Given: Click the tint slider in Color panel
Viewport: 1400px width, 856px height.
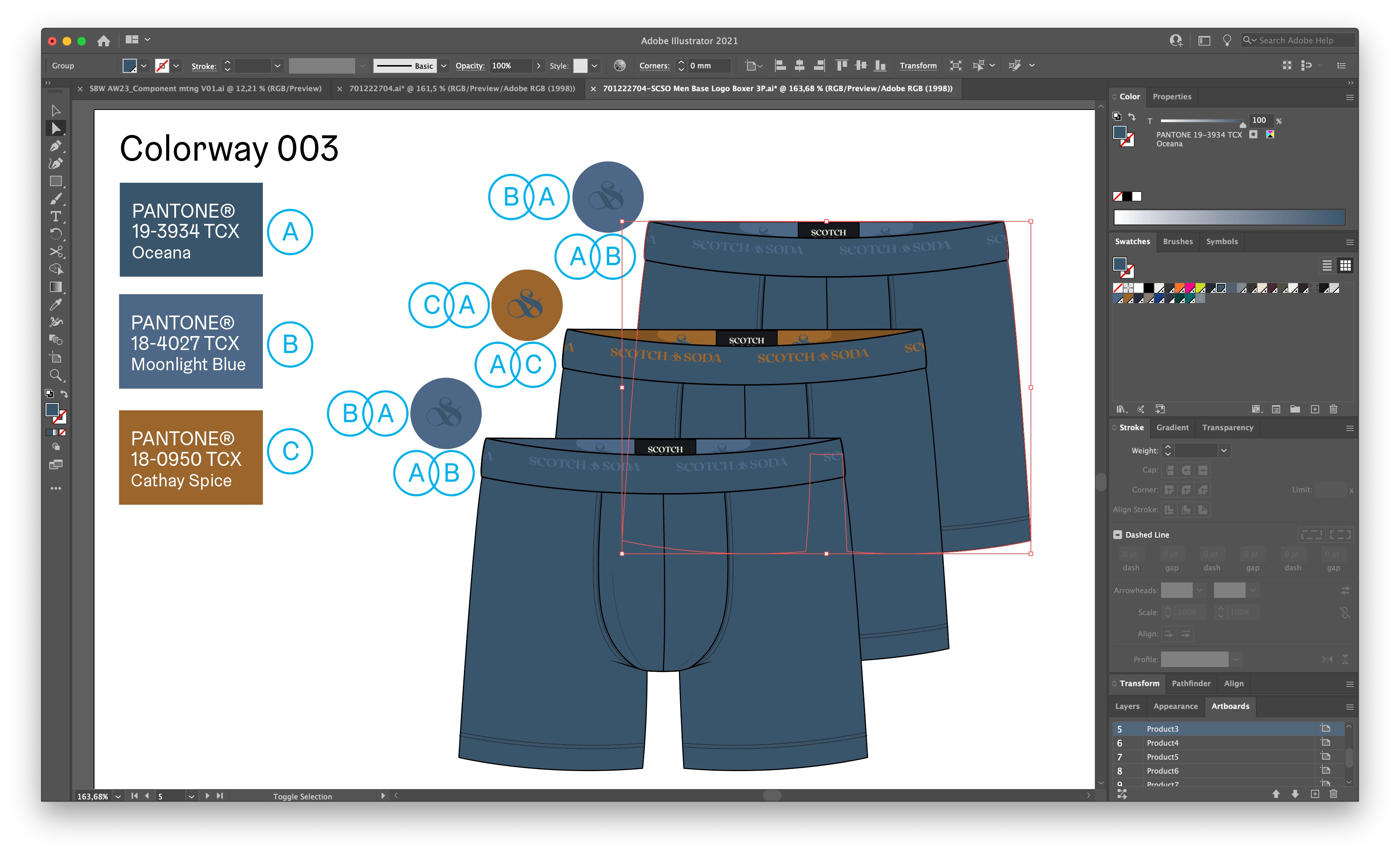Looking at the screenshot, I should click(x=1201, y=121).
